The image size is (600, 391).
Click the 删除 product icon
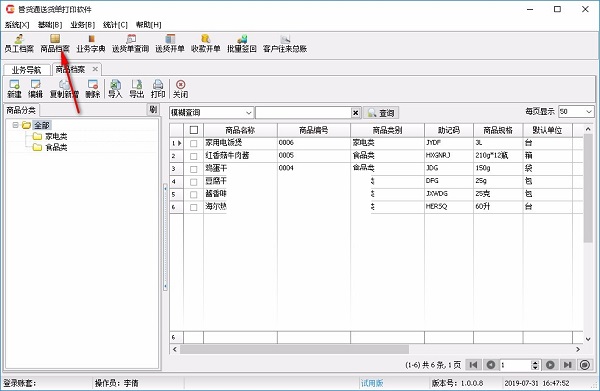(x=93, y=89)
